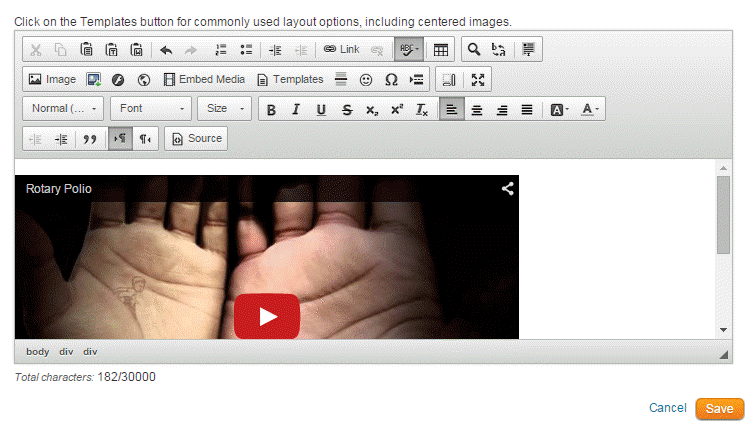Insert special character omega symbol
The image size is (751, 430).
click(x=392, y=79)
